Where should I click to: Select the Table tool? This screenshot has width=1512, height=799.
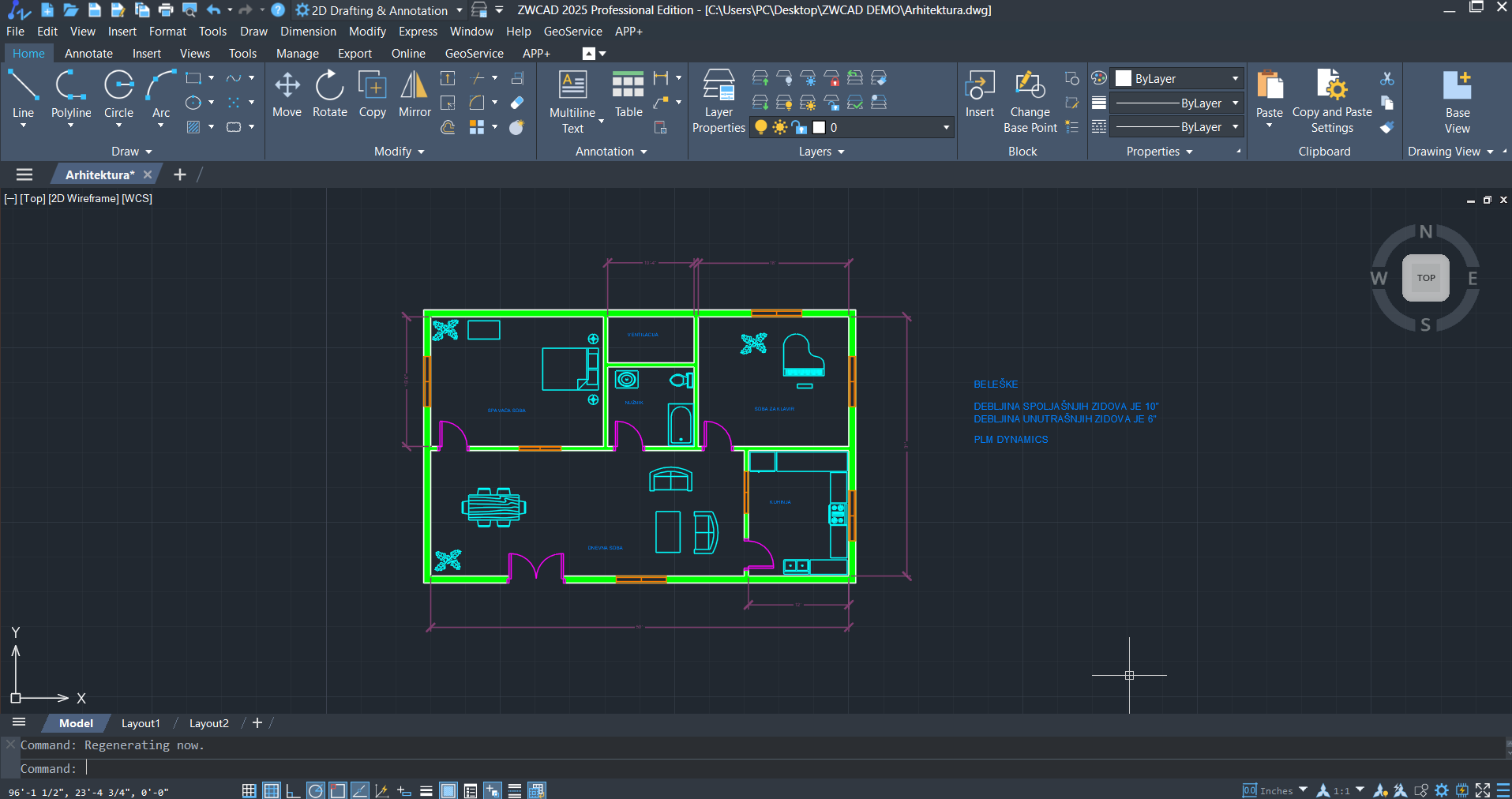628,94
